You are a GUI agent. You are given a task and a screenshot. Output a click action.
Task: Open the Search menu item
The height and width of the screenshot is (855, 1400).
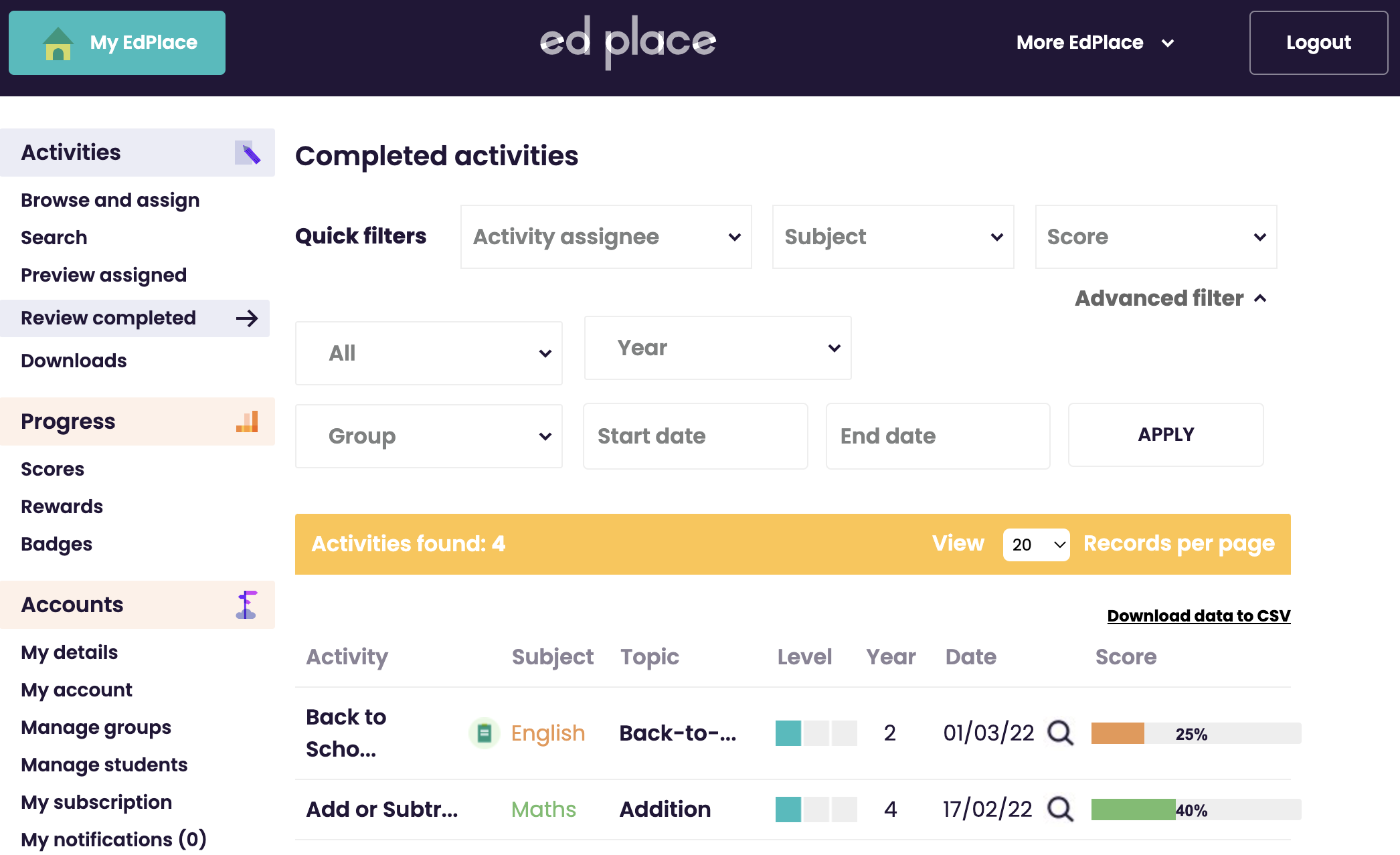54,238
